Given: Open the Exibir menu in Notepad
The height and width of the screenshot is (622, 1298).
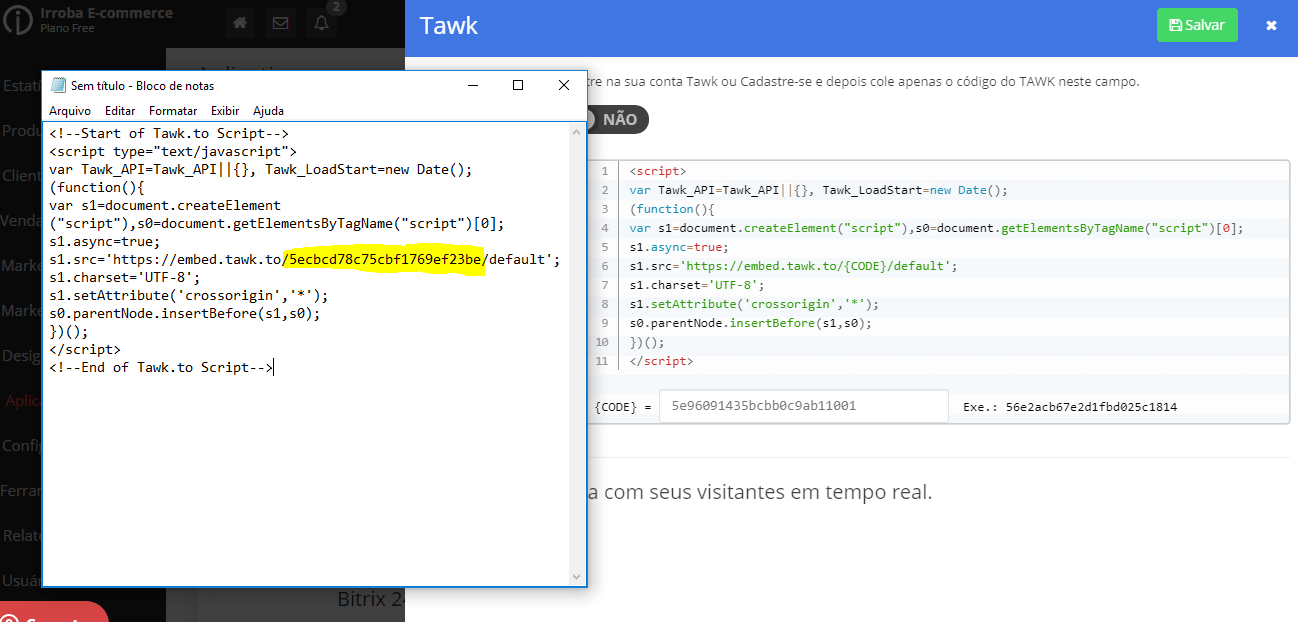Looking at the screenshot, I should tap(225, 111).
